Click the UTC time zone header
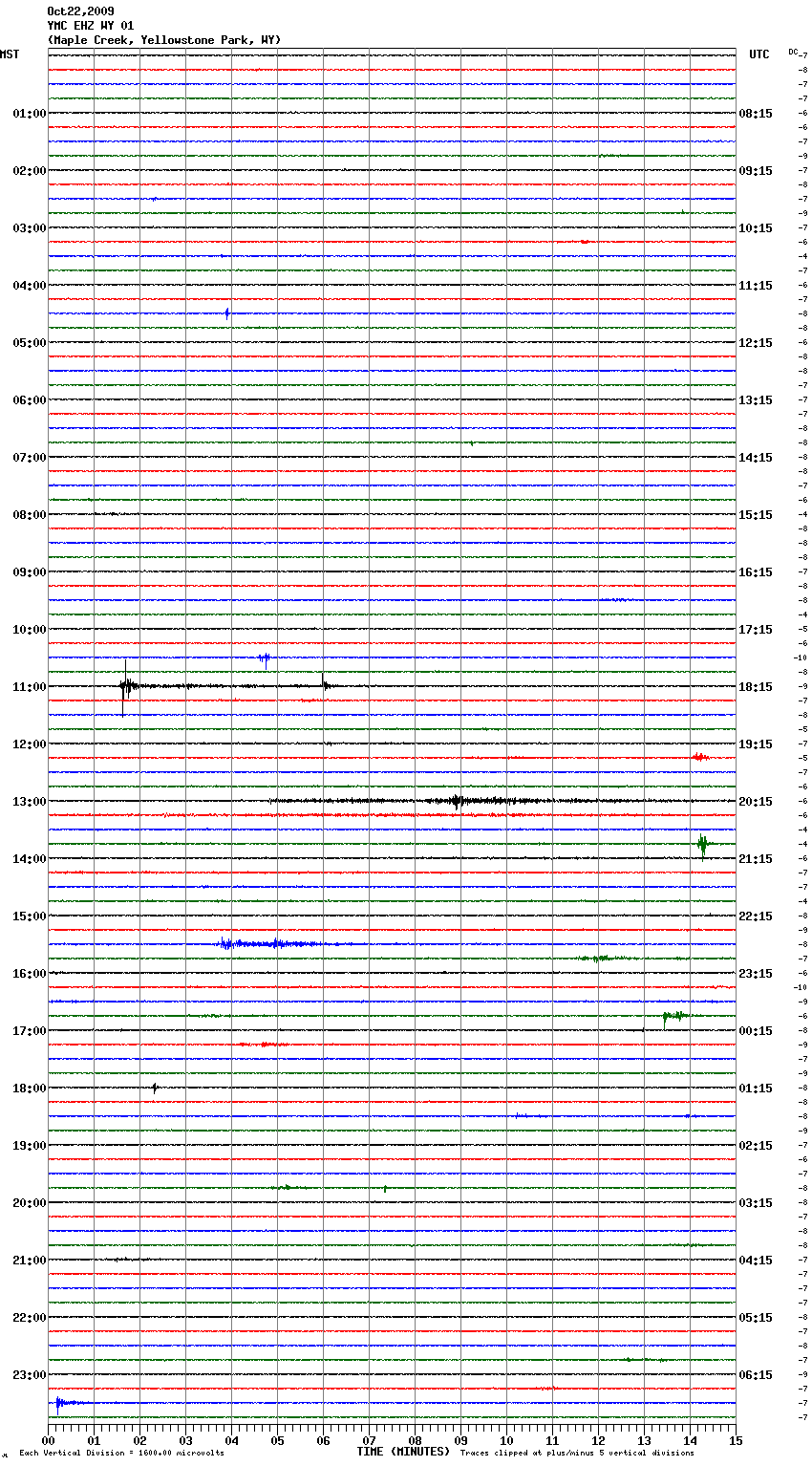 pos(759,54)
